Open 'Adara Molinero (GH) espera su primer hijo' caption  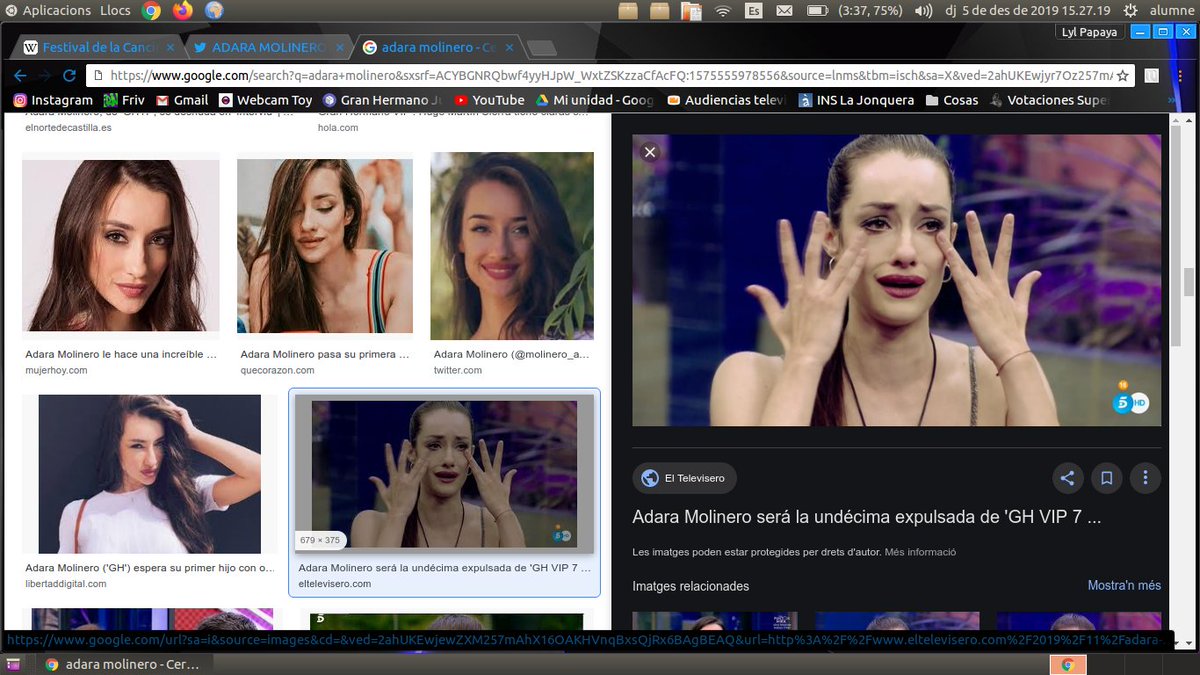click(x=150, y=568)
